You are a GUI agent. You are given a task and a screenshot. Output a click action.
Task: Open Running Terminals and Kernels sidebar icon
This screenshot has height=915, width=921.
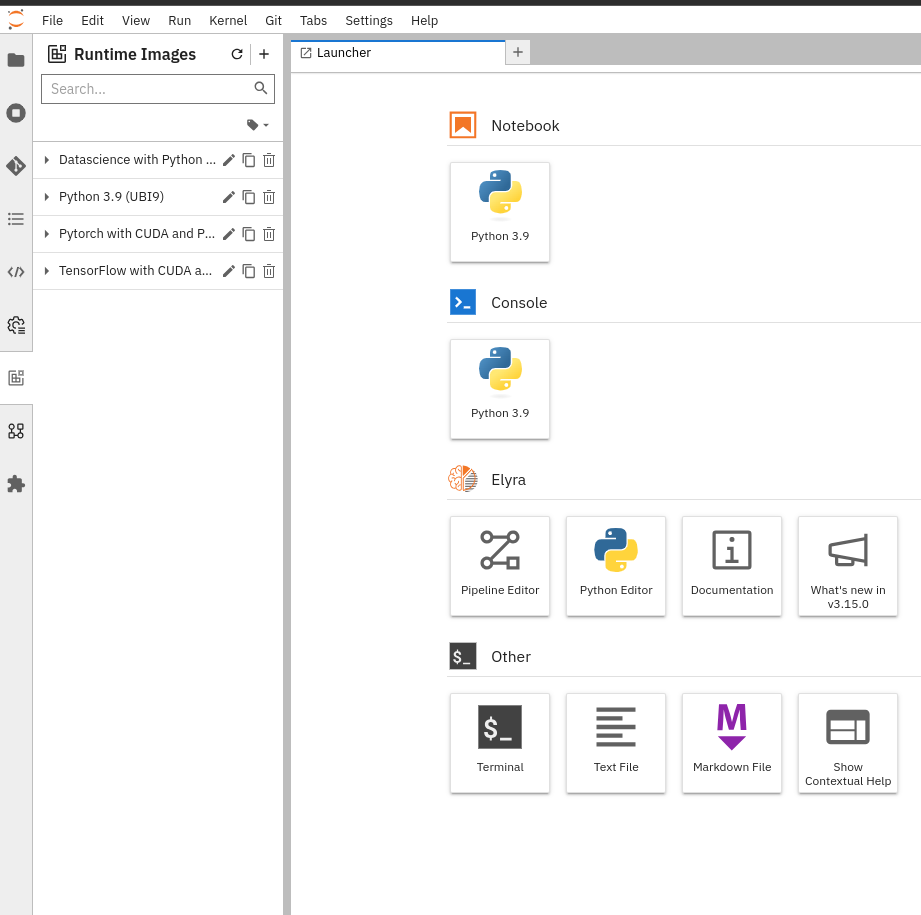tap(16, 113)
